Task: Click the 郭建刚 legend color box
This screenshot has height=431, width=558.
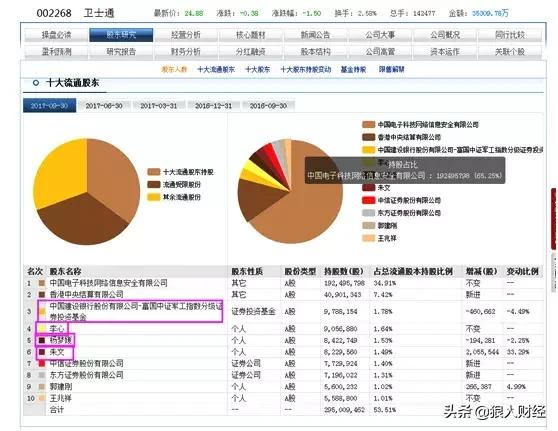Action: click(369, 226)
